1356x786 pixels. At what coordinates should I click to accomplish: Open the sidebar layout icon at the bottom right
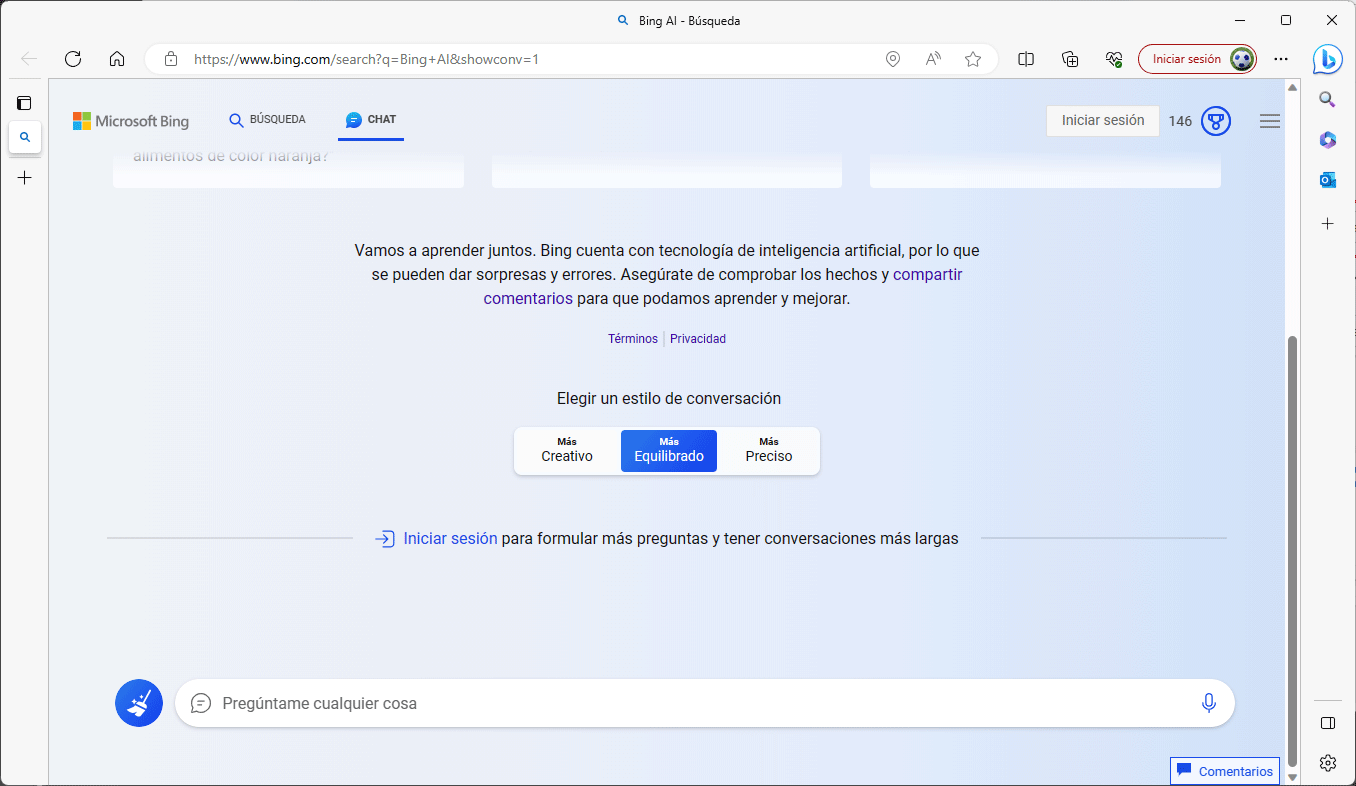pos(1328,723)
